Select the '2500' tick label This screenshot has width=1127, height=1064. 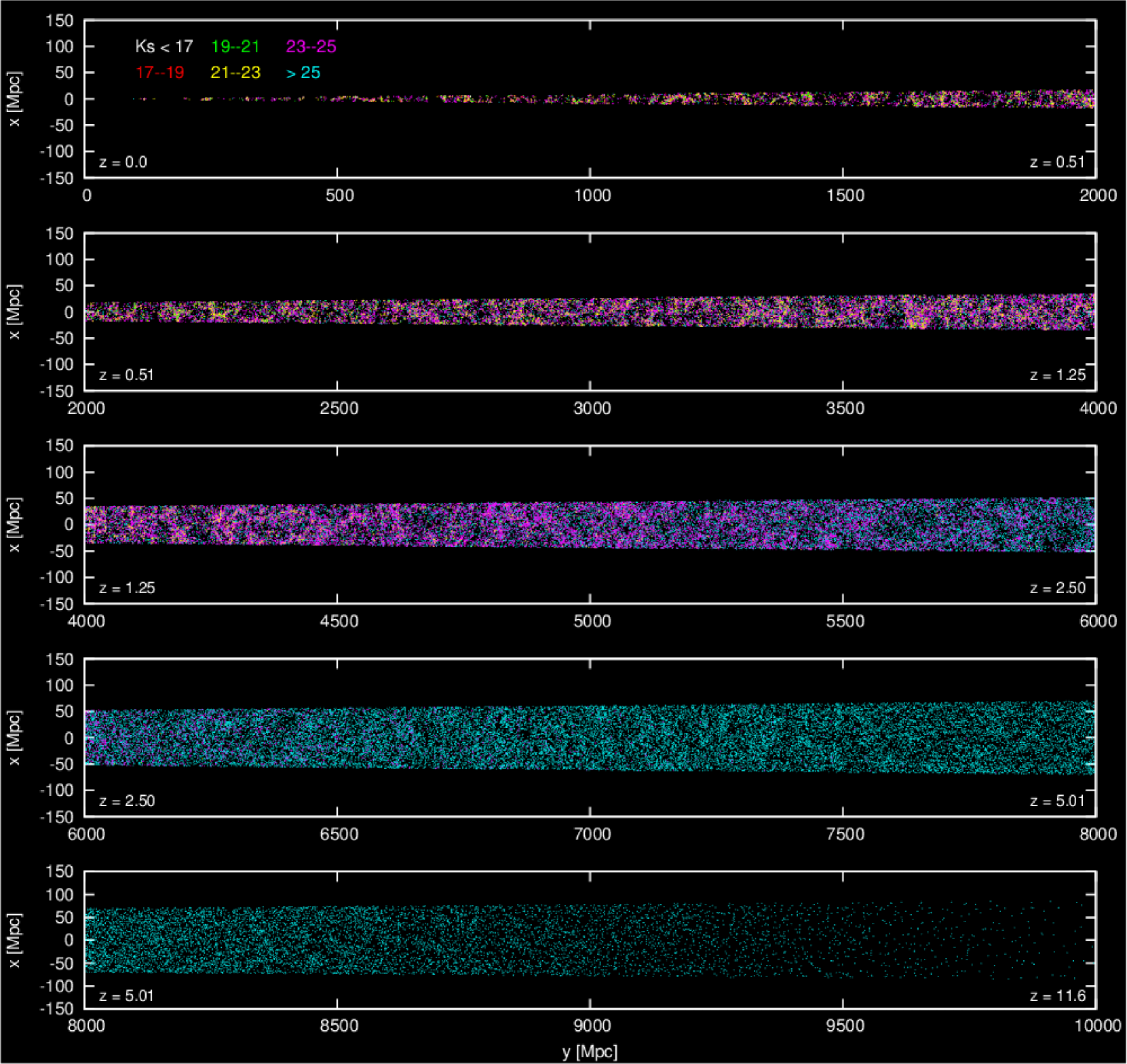point(339,408)
